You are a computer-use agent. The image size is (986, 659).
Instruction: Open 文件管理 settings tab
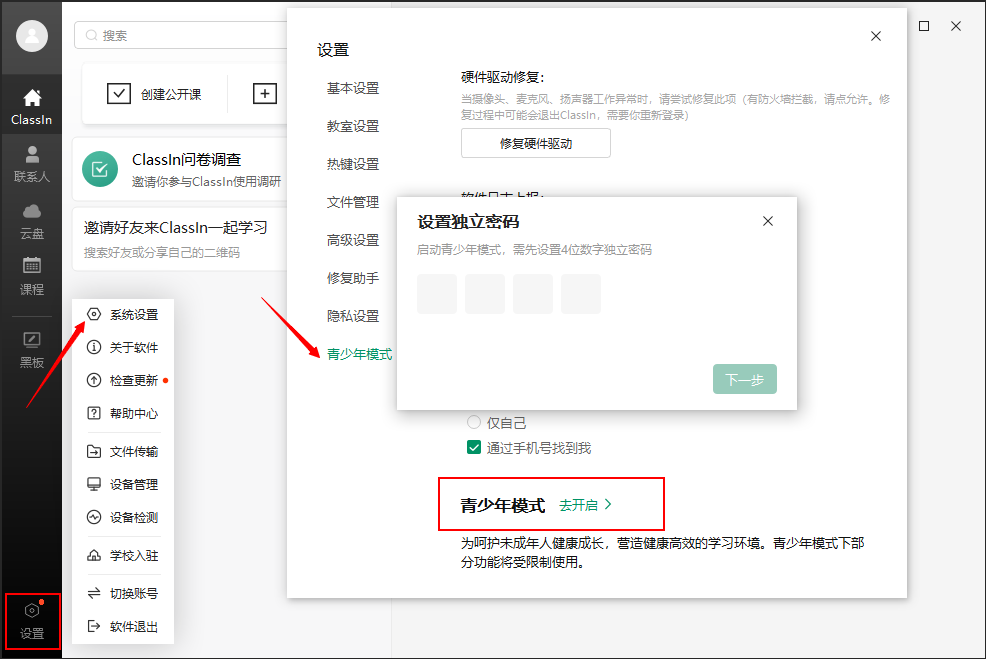pos(353,202)
